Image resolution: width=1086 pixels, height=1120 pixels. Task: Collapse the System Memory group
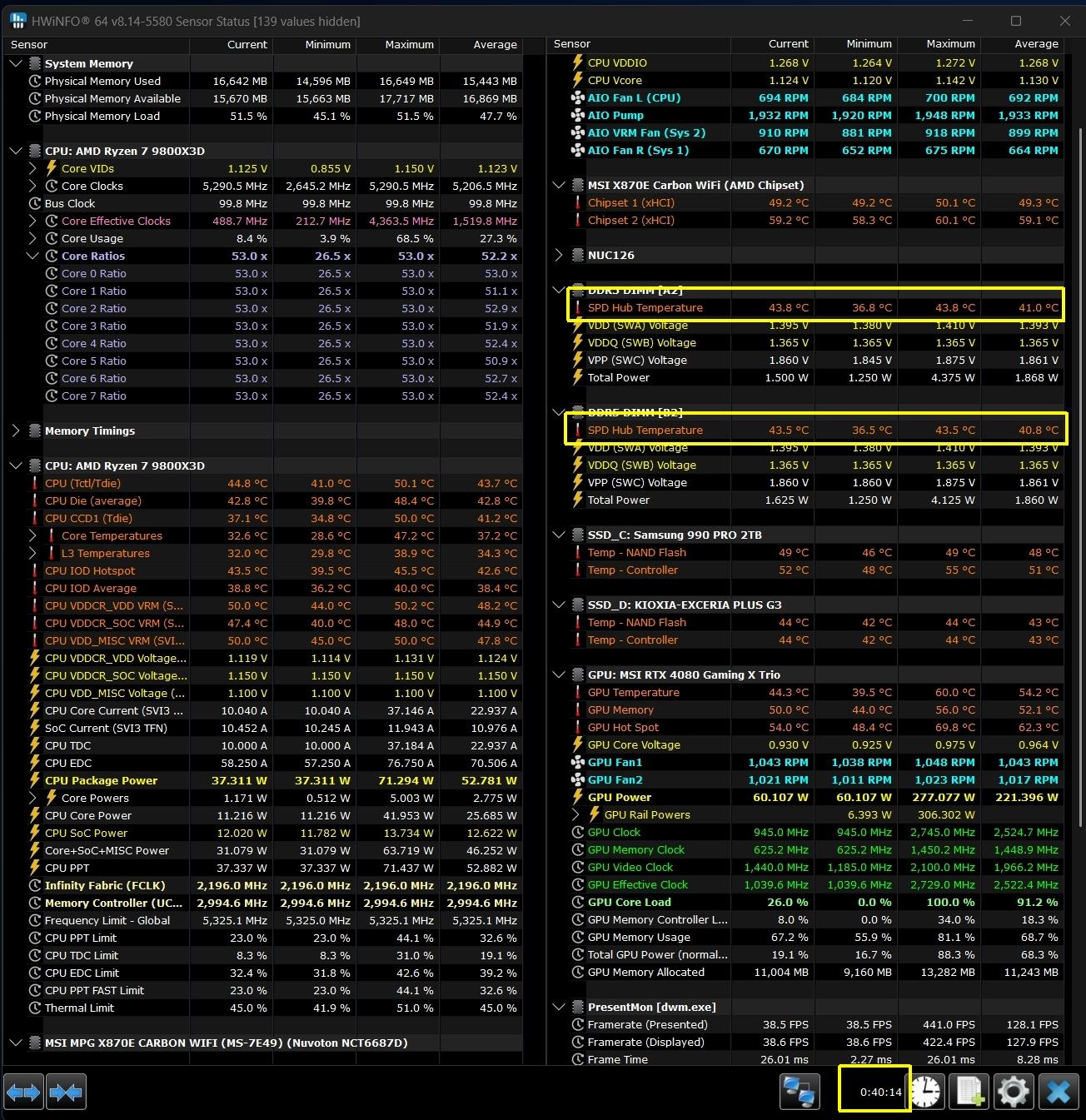tap(16, 64)
